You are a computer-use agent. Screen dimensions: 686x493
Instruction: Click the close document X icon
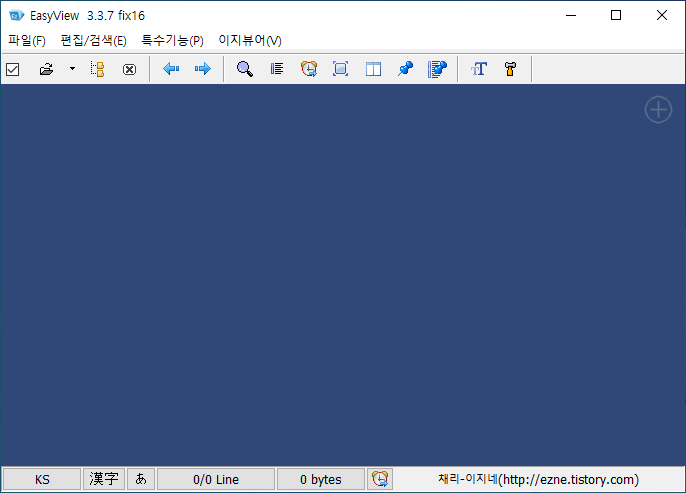coord(129,69)
